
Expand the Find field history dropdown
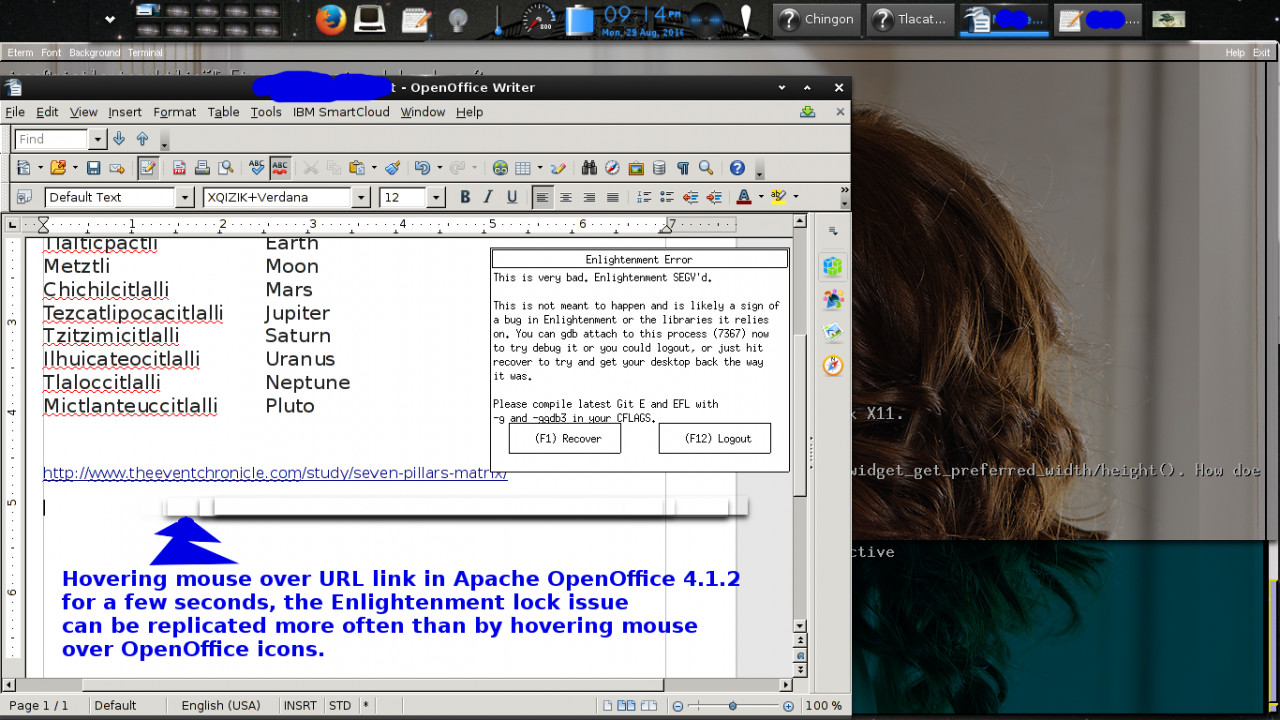pyautogui.click(x=97, y=139)
